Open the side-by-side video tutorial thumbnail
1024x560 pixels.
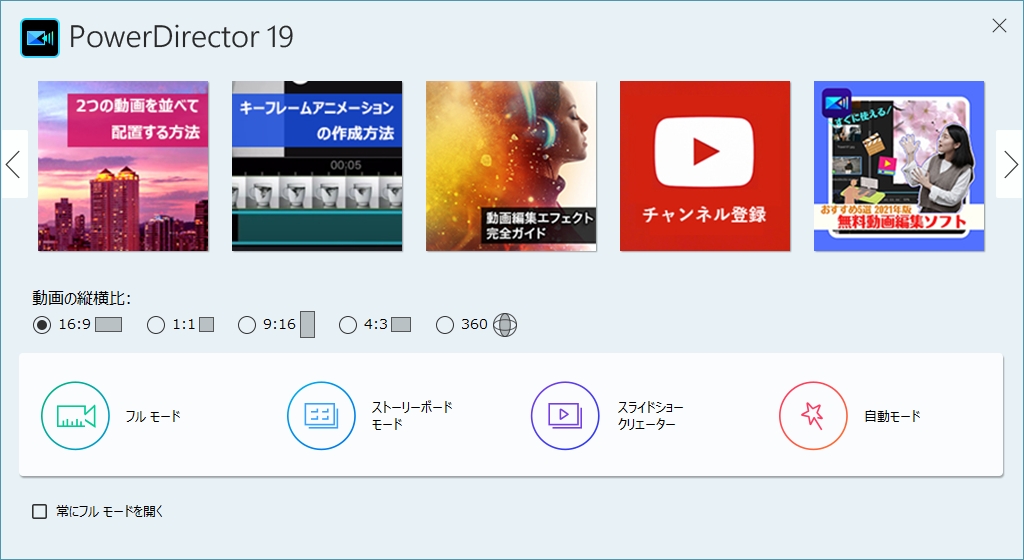point(123,166)
